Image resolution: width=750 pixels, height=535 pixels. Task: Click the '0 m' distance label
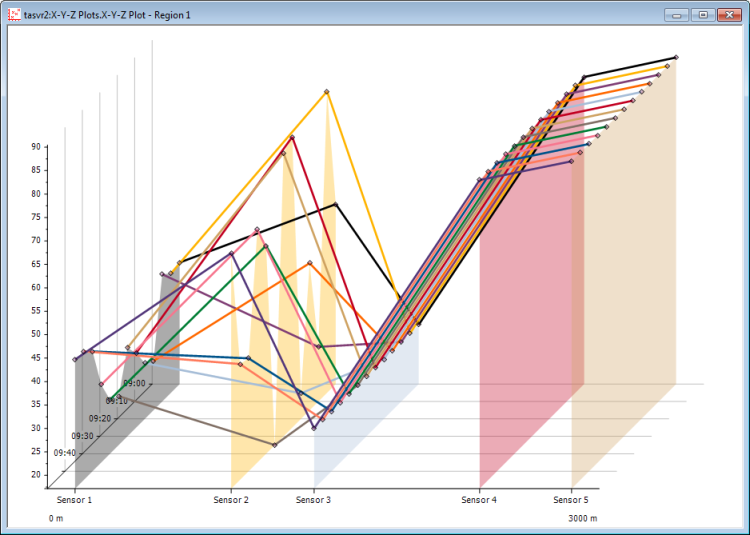pos(56,518)
